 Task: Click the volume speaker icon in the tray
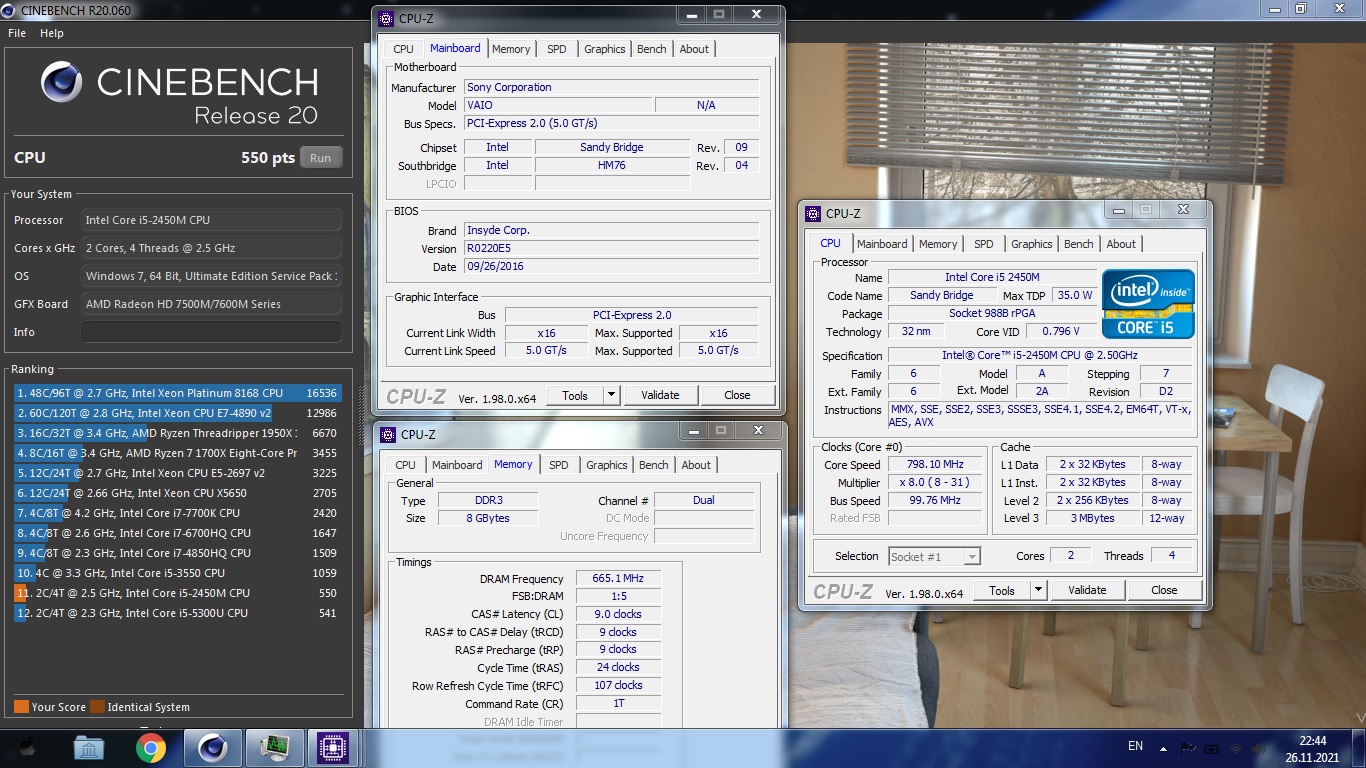coord(1259,748)
